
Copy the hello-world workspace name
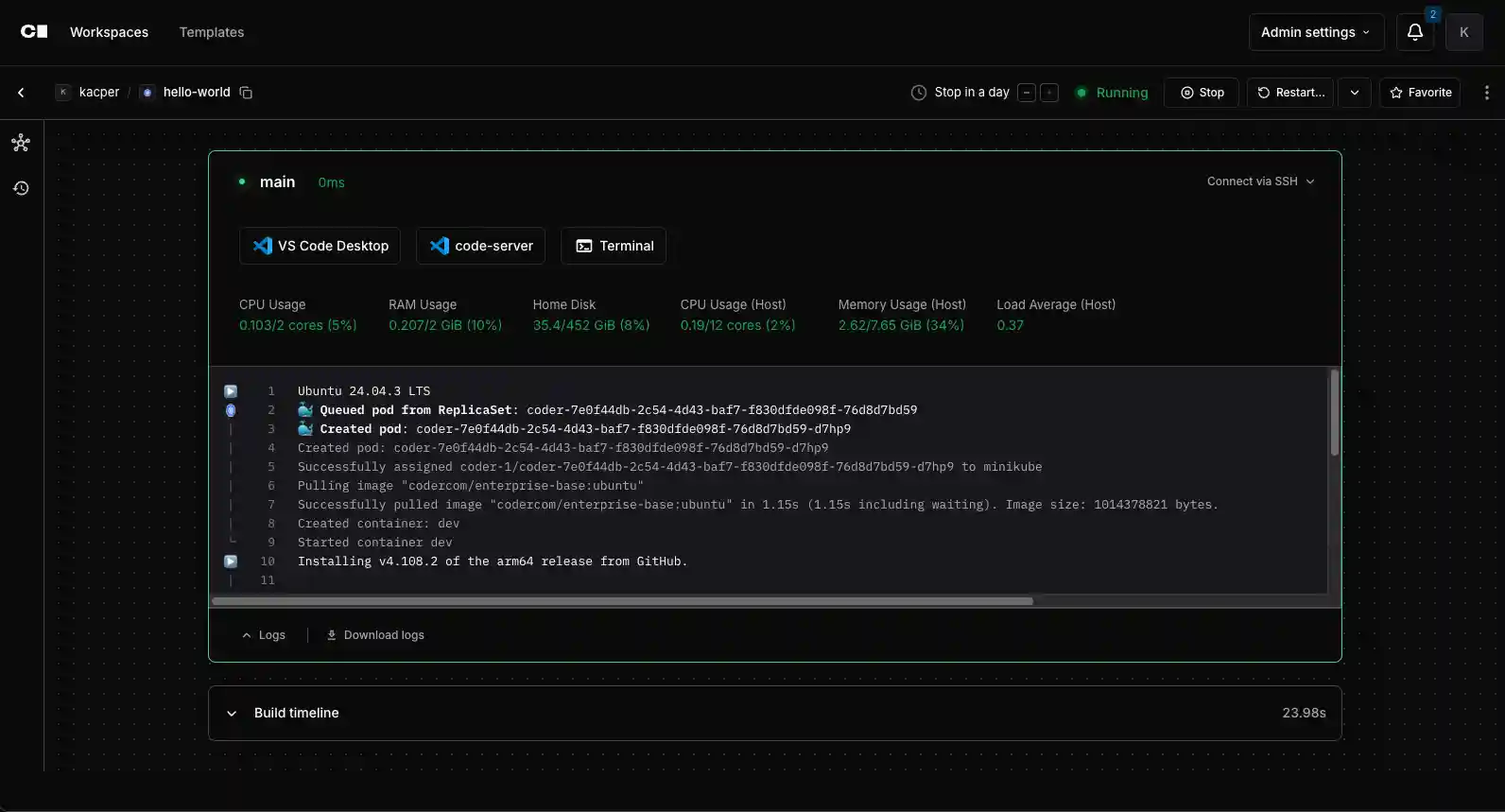point(246,93)
